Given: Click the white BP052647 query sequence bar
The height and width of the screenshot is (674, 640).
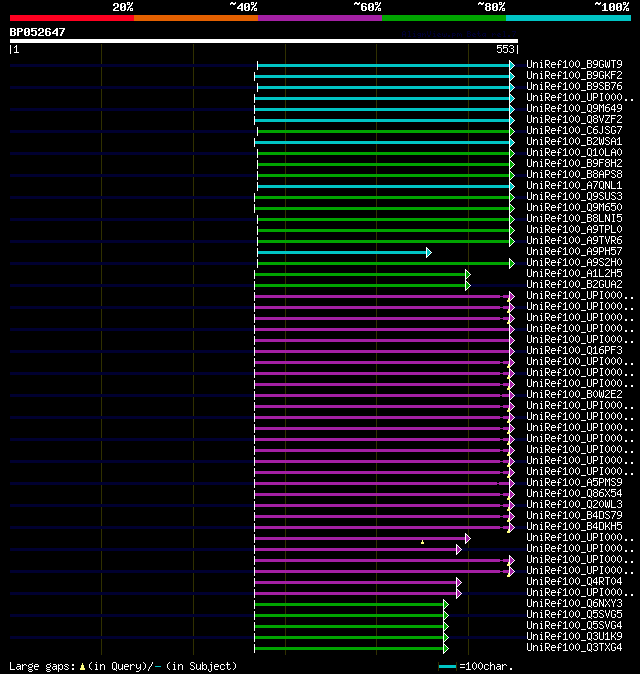Looking at the screenshot, I should click(264, 41).
